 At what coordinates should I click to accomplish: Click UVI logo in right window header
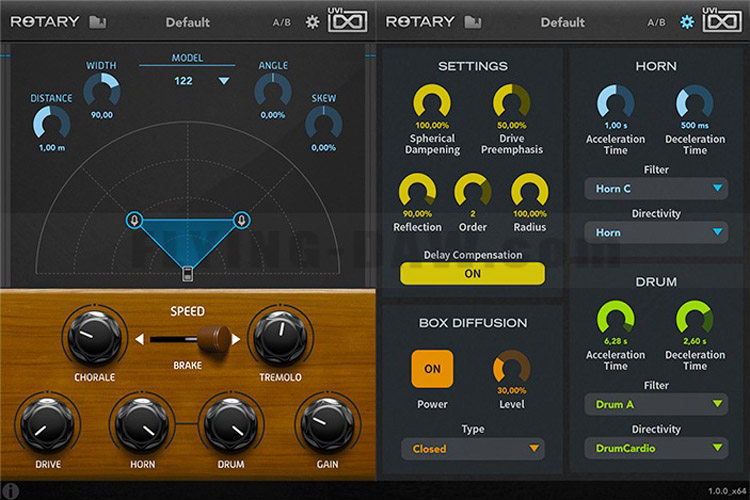click(722, 21)
